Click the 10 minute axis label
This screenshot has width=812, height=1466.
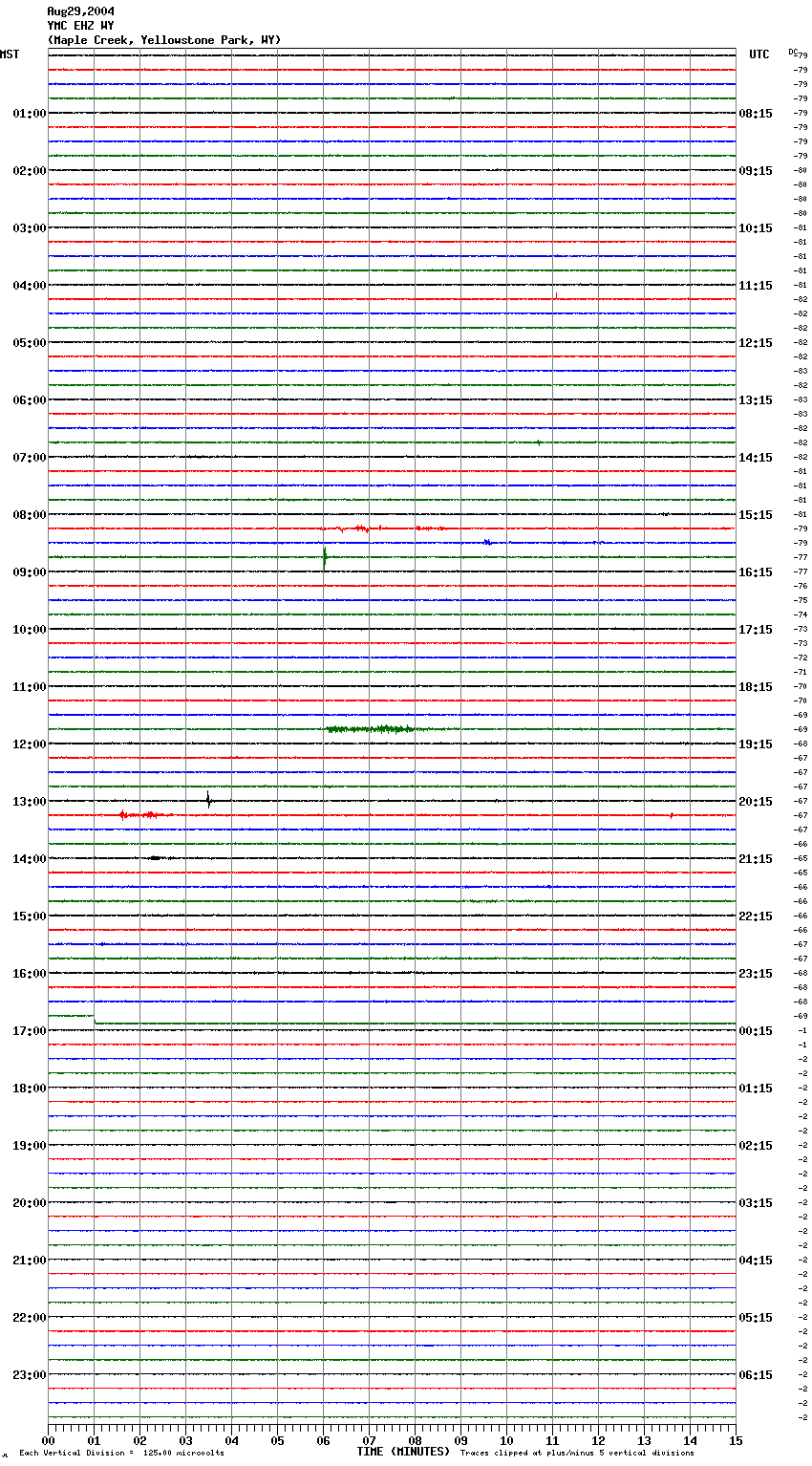[x=506, y=1441]
